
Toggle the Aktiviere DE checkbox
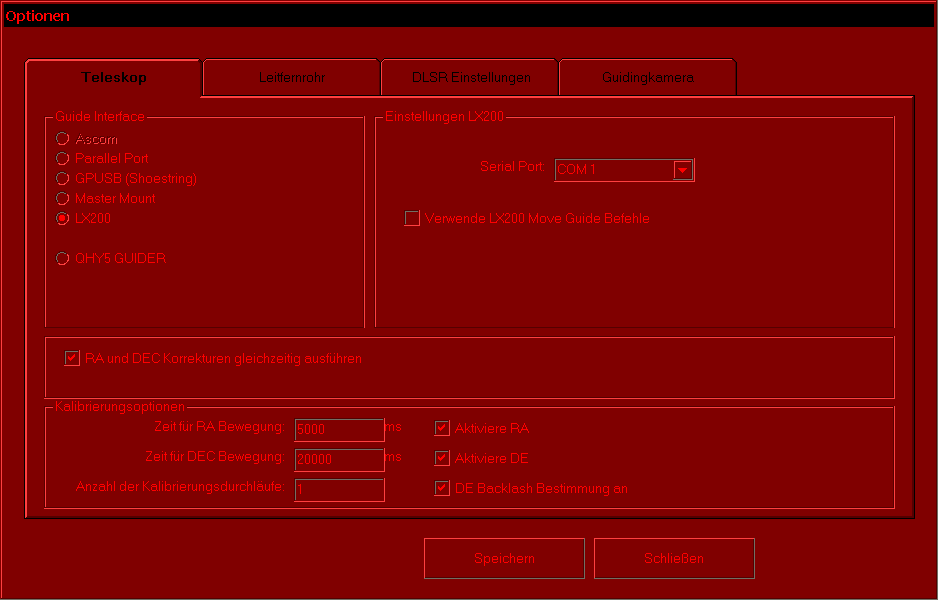click(x=442, y=458)
